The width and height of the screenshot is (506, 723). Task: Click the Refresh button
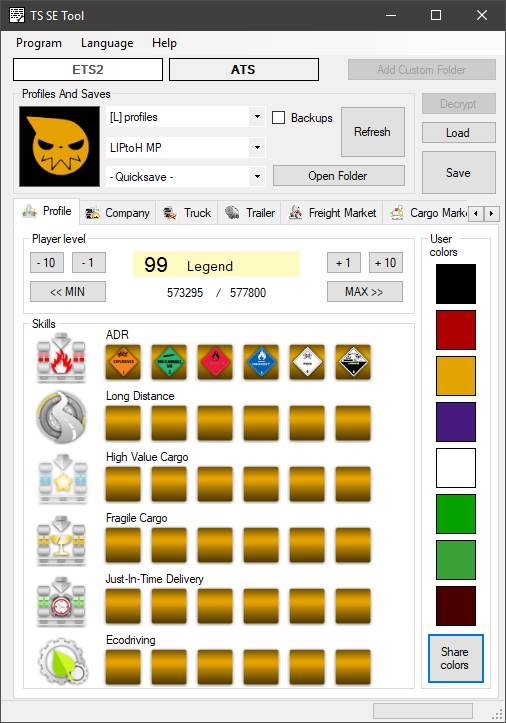point(373,132)
